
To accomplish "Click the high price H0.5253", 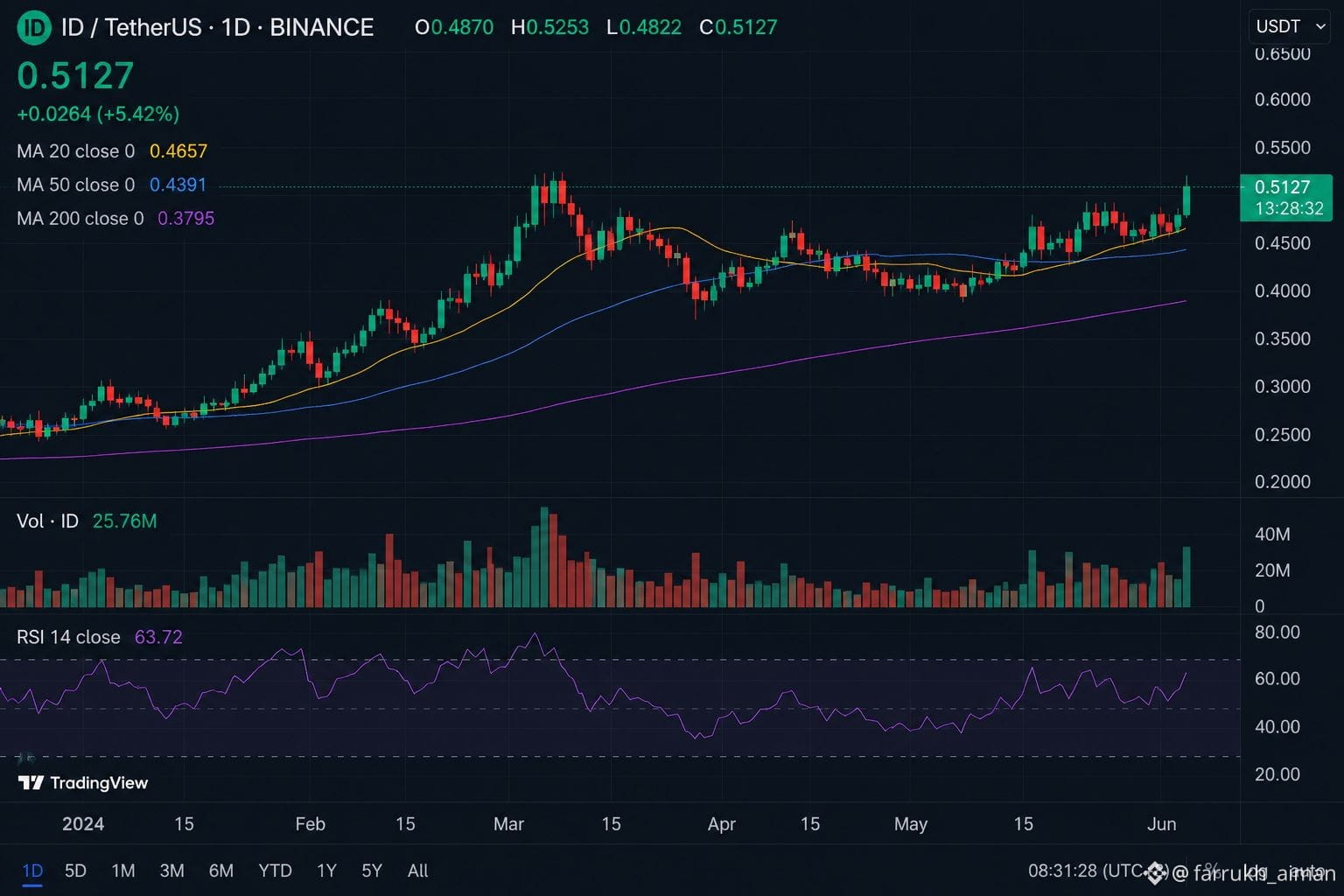I will click(549, 27).
